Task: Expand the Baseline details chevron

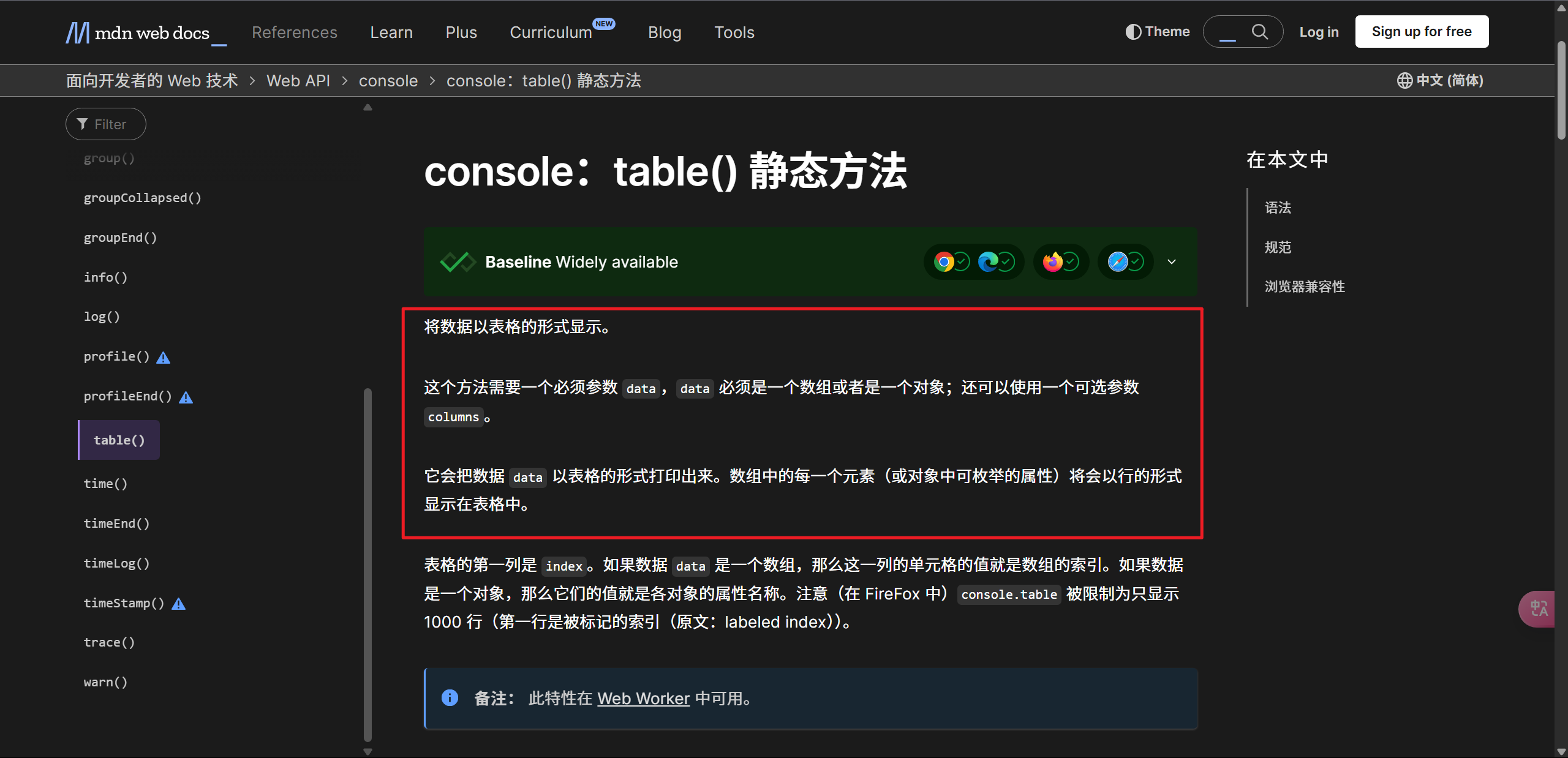Action: [1172, 262]
